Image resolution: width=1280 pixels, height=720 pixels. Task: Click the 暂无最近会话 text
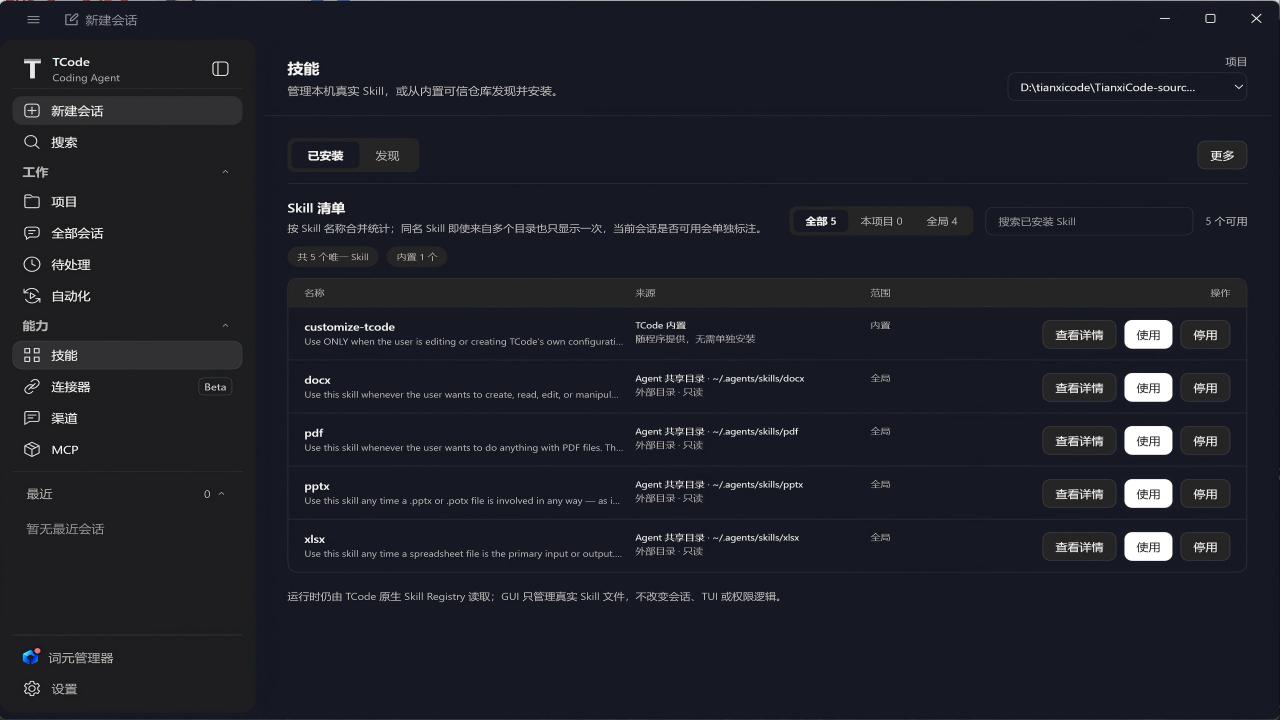[65, 529]
